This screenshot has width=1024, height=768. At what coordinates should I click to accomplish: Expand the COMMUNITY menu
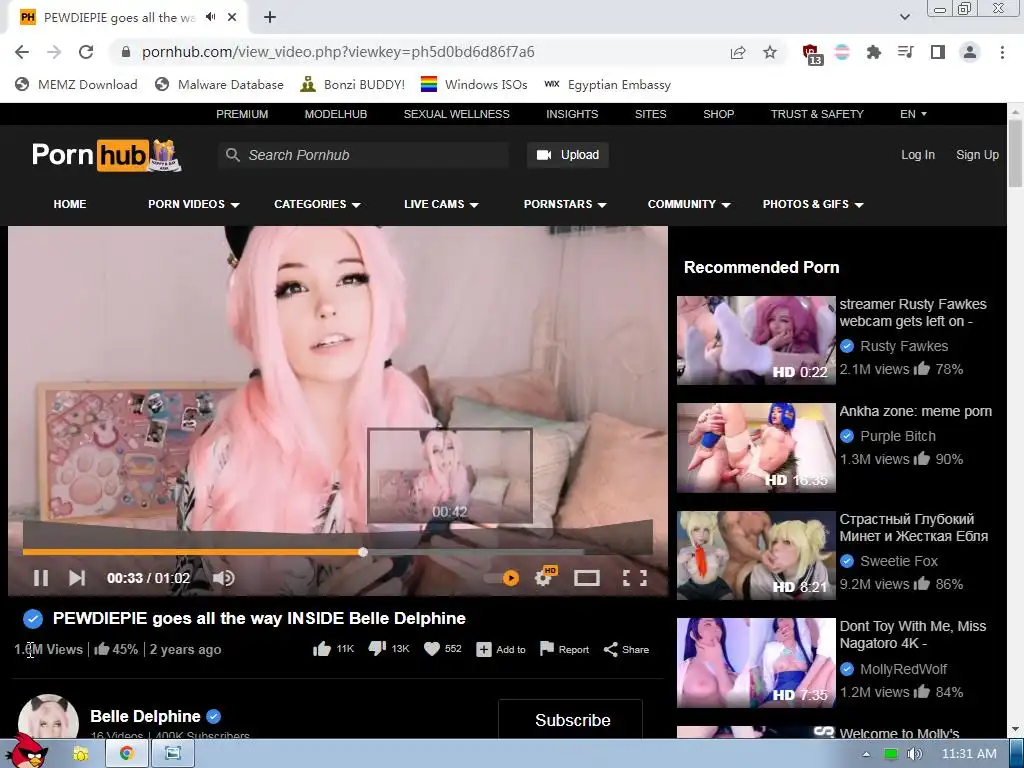pyautogui.click(x=689, y=204)
